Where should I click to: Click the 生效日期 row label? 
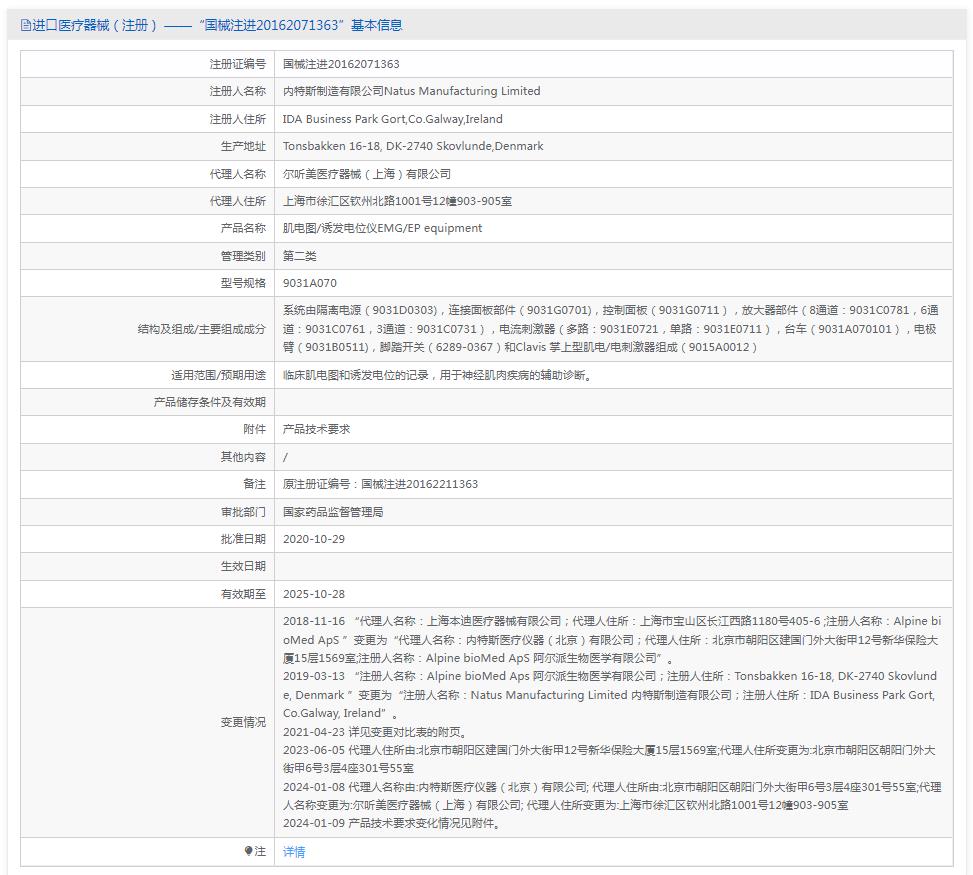243,567
